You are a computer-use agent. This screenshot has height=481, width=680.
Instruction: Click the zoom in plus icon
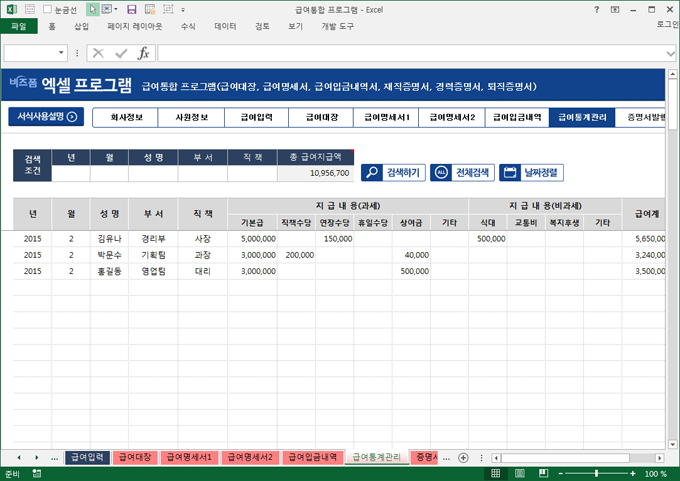630,474
